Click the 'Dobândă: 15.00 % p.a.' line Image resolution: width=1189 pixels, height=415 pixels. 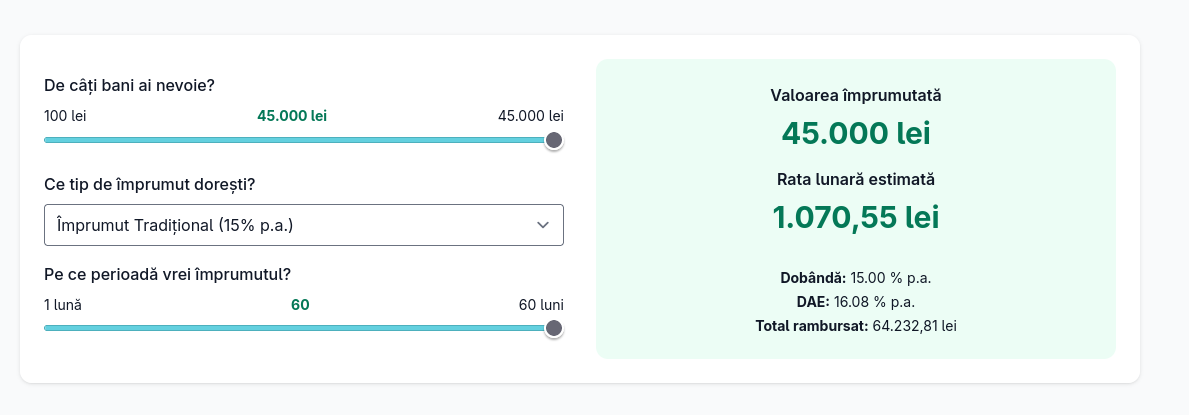coord(855,277)
